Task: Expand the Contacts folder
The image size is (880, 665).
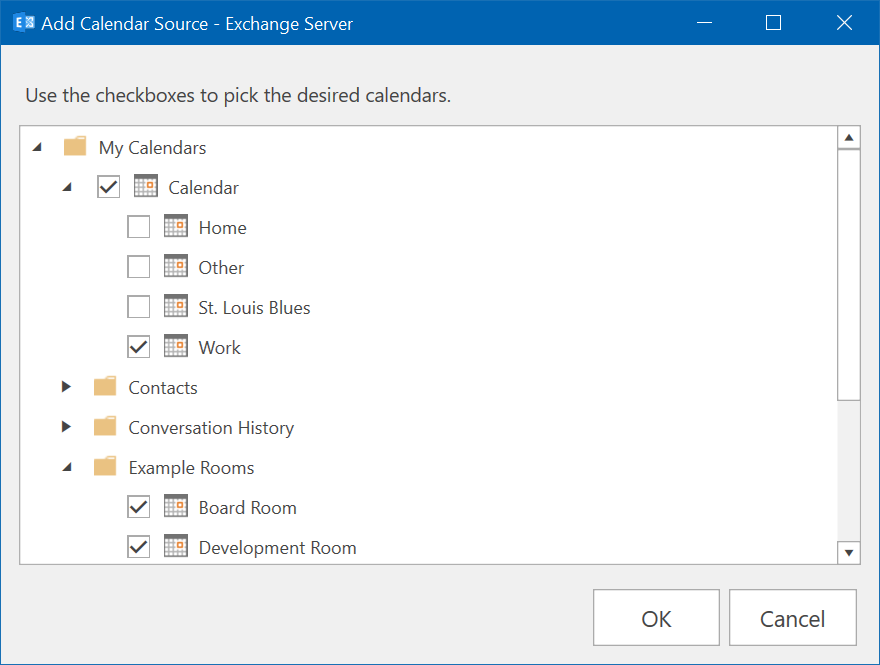Action: coord(66,387)
